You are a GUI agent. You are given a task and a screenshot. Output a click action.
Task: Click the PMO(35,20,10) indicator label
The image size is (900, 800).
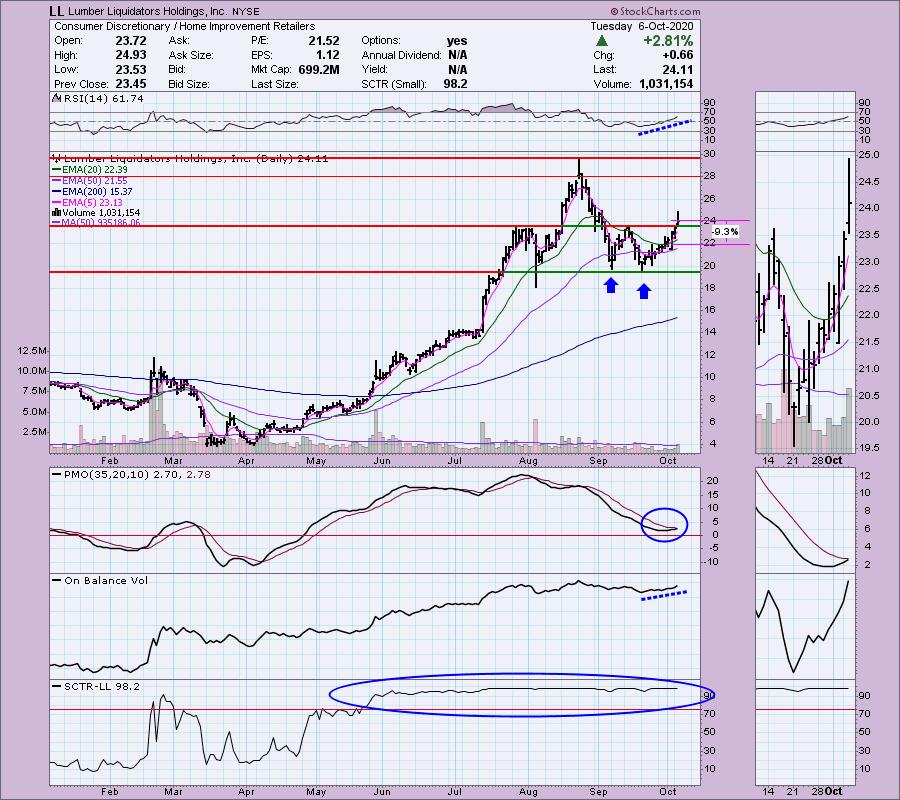pos(137,475)
